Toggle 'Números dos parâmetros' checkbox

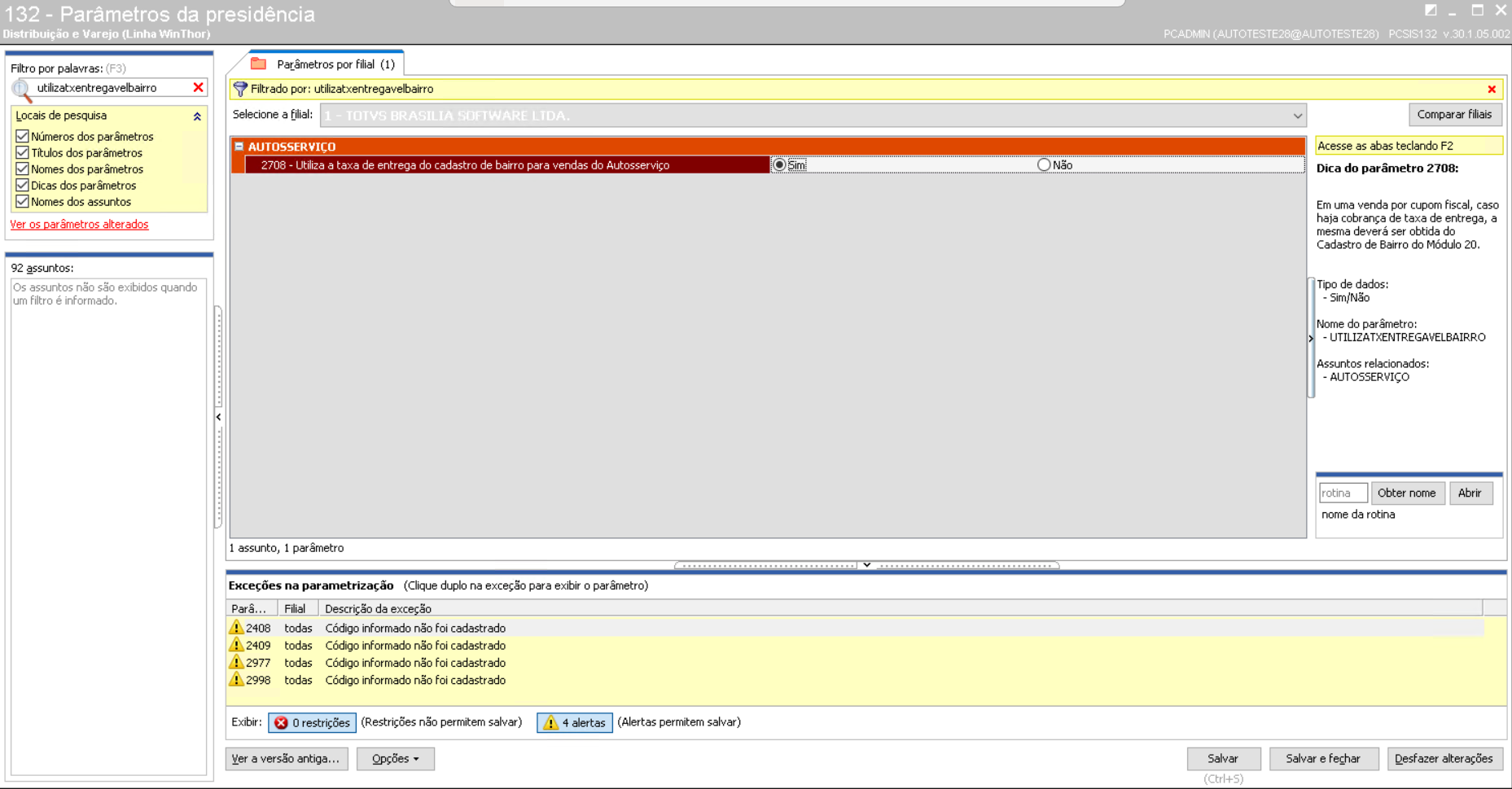[23, 136]
